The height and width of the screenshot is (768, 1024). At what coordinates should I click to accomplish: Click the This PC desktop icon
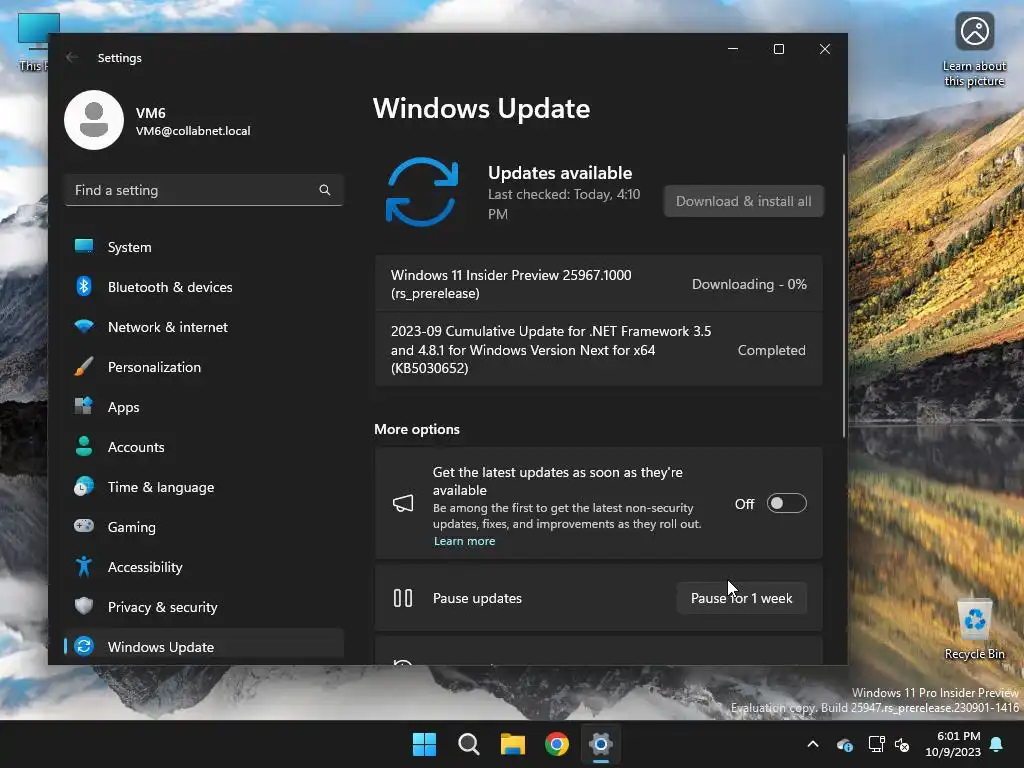pyautogui.click(x=34, y=42)
